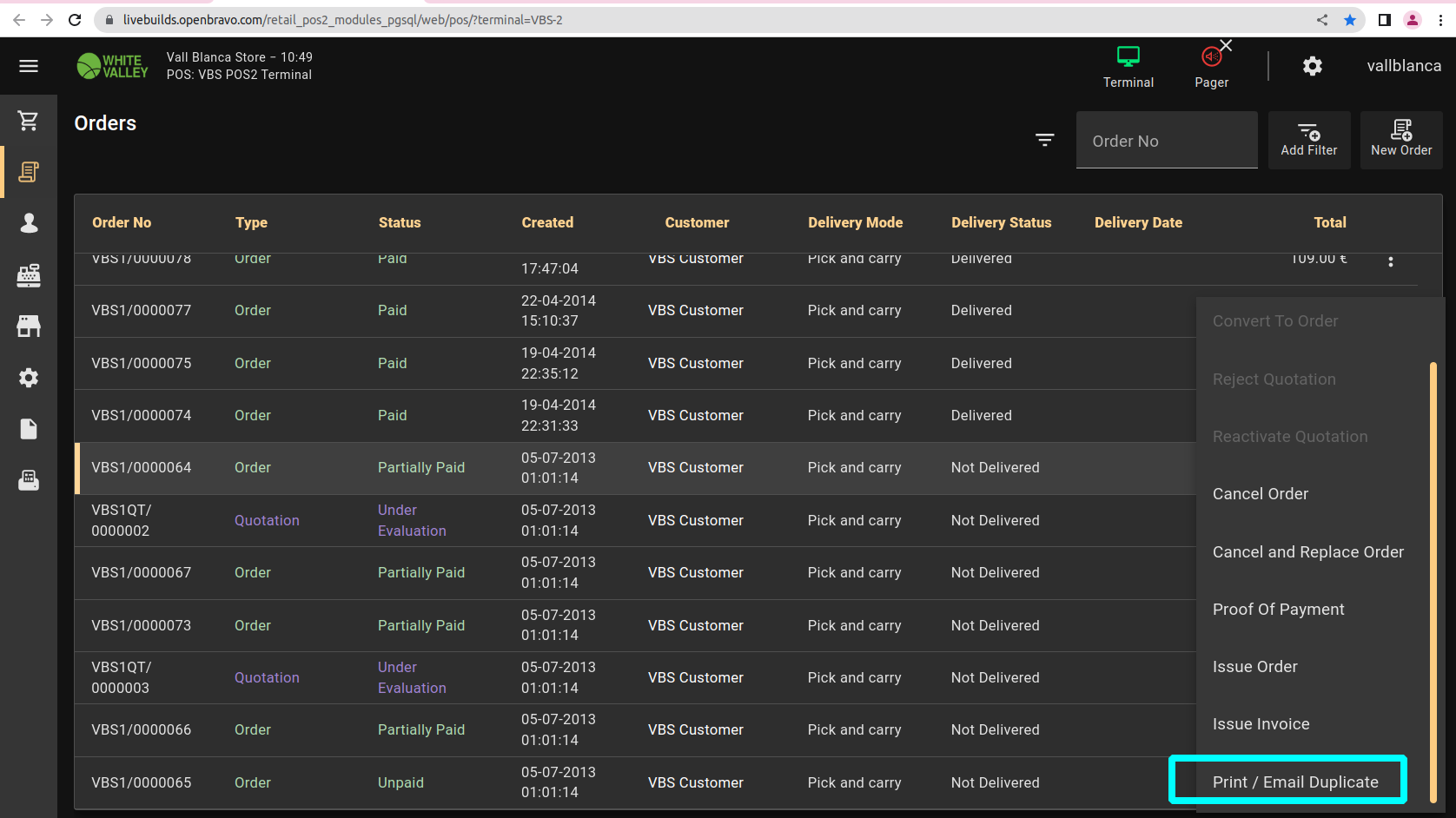Choose Issue Invoice from context menu

pos(1261,723)
